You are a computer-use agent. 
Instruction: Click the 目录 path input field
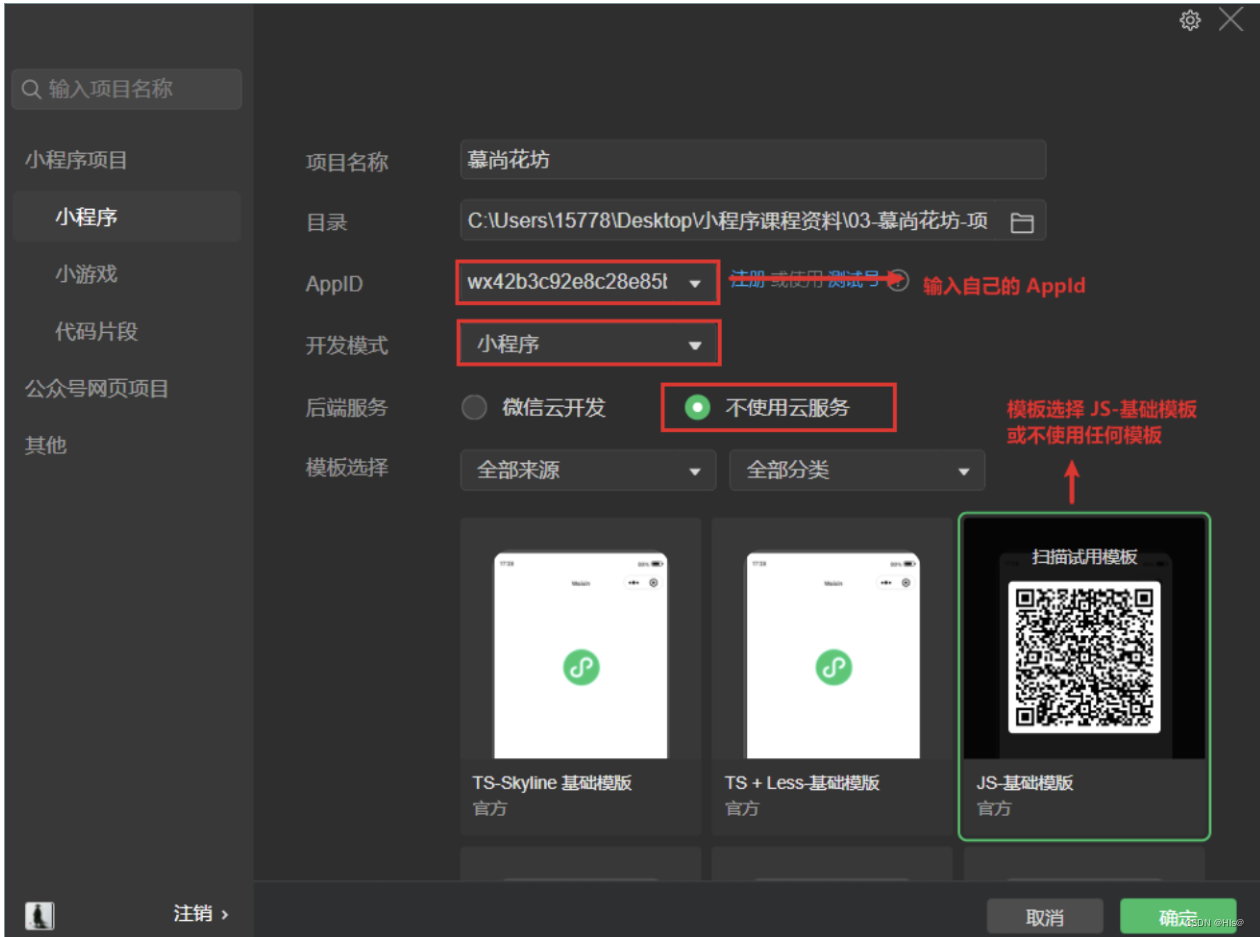point(753,221)
